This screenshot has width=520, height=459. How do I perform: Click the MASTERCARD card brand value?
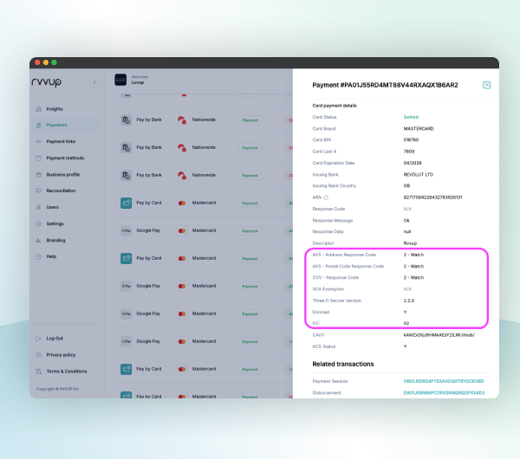419,129
